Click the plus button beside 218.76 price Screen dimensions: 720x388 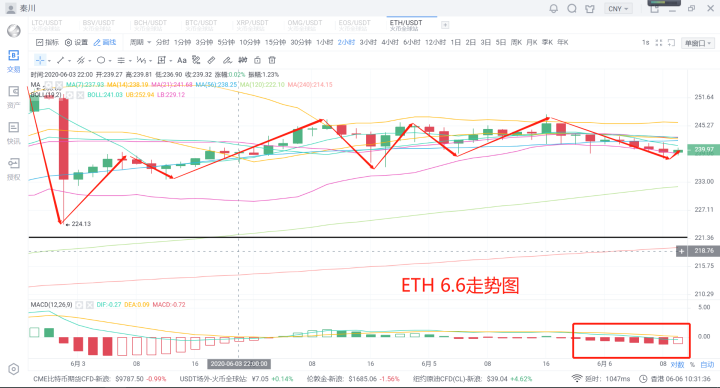[x=681, y=251]
